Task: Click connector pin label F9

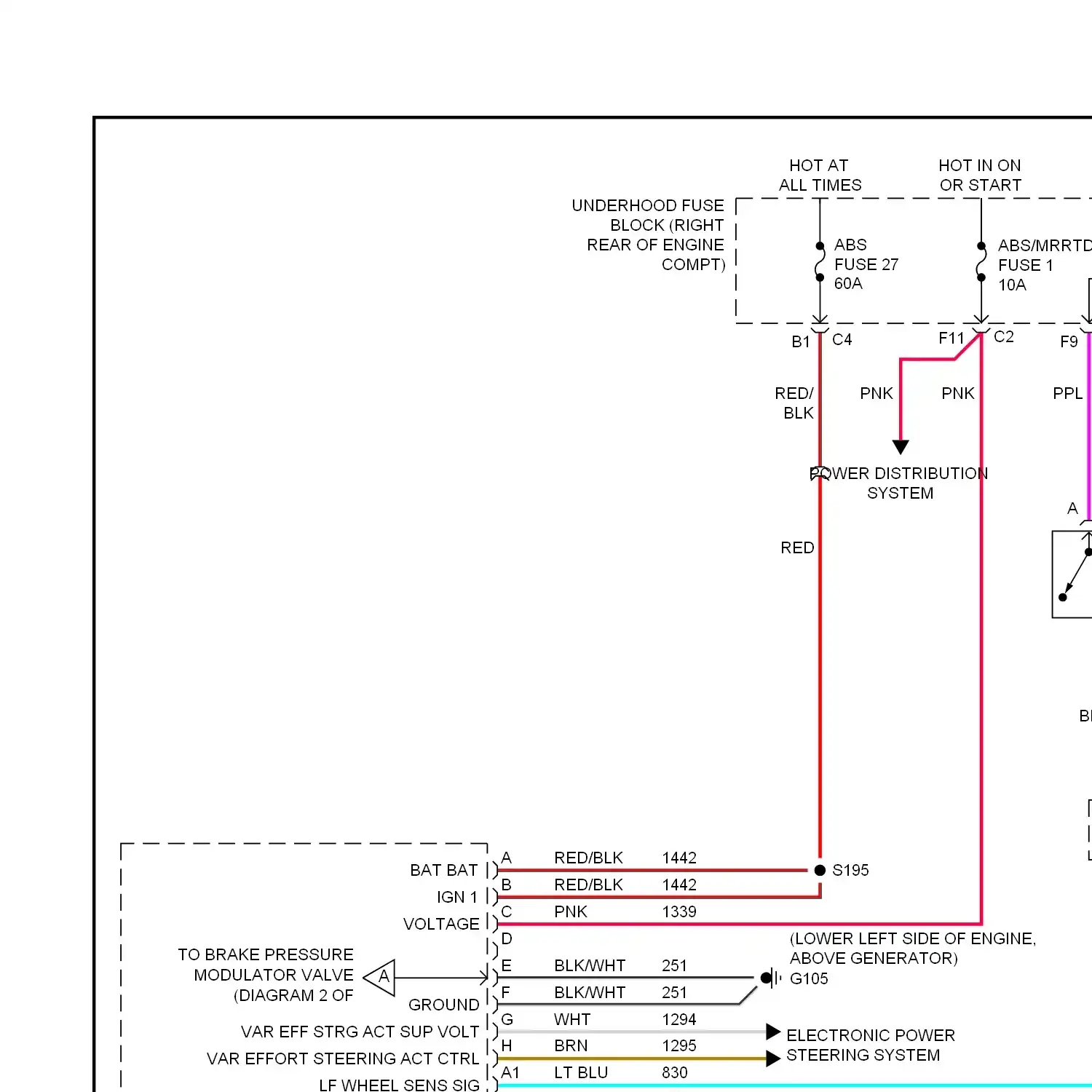Action: pyautogui.click(x=1069, y=341)
